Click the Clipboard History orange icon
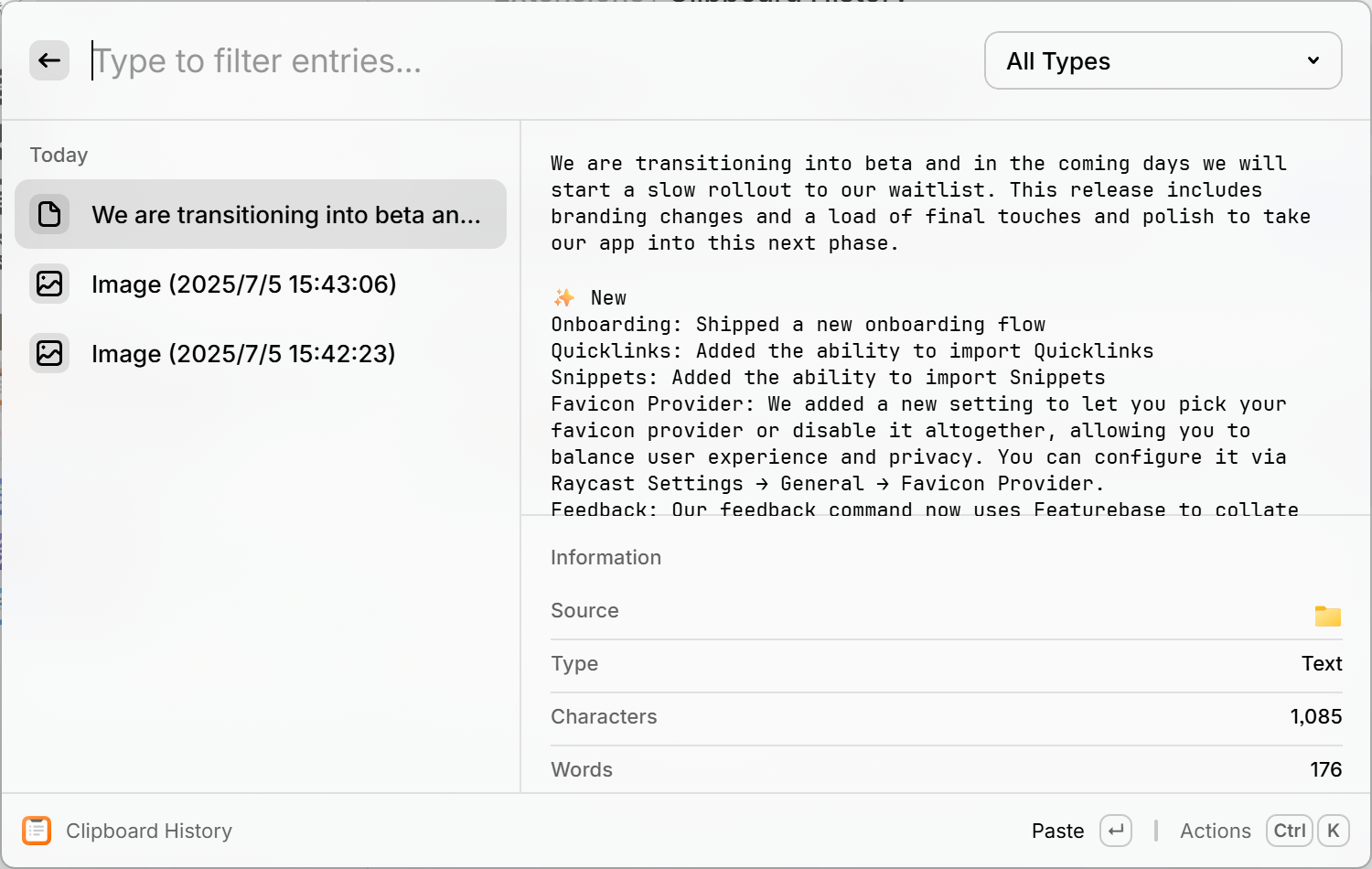 (x=37, y=831)
